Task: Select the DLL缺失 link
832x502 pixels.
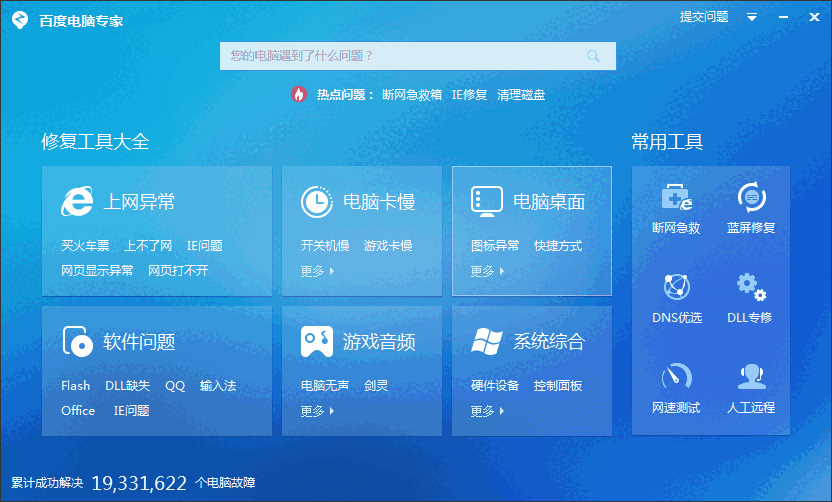Action: pyautogui.click(x=127, y=386)
